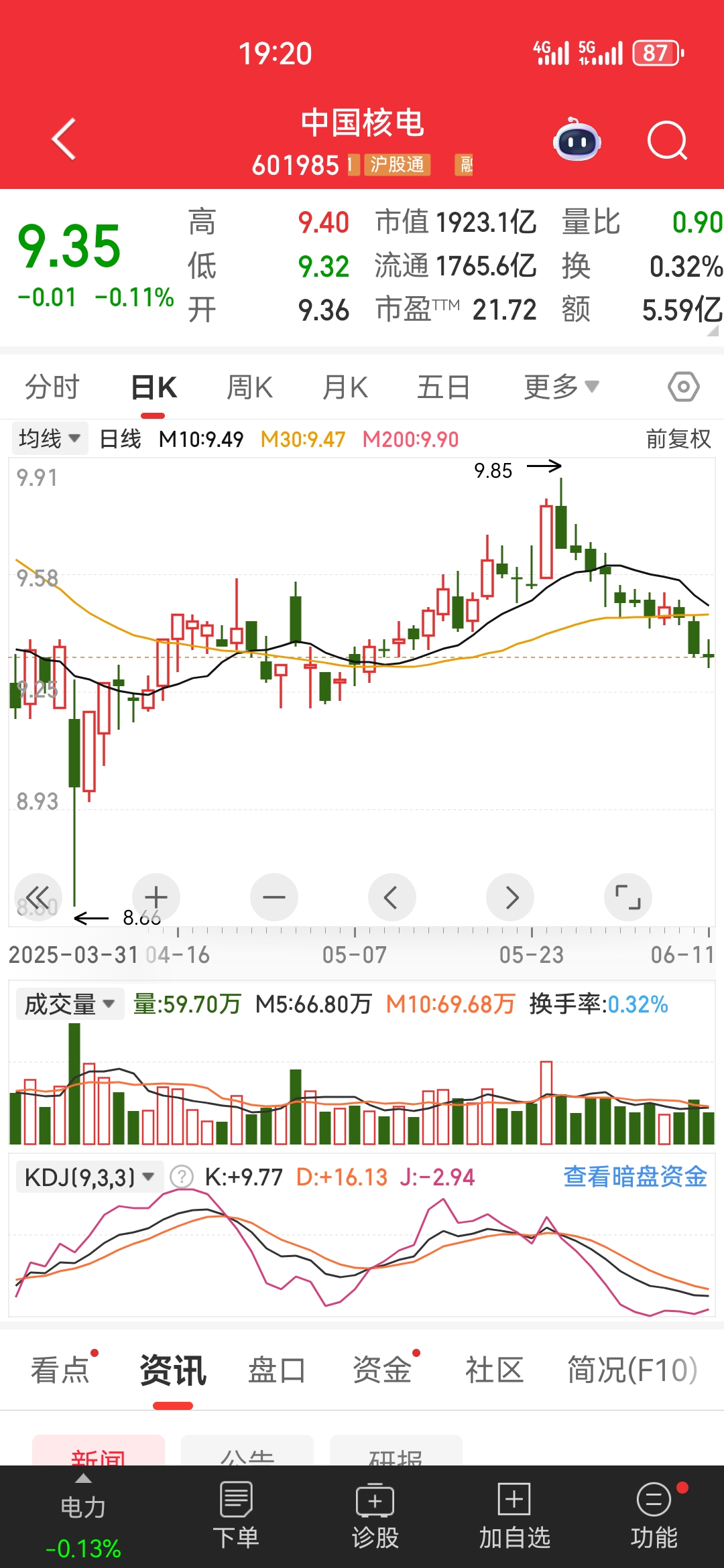Move chart left with left chevron

coord(392,897)
